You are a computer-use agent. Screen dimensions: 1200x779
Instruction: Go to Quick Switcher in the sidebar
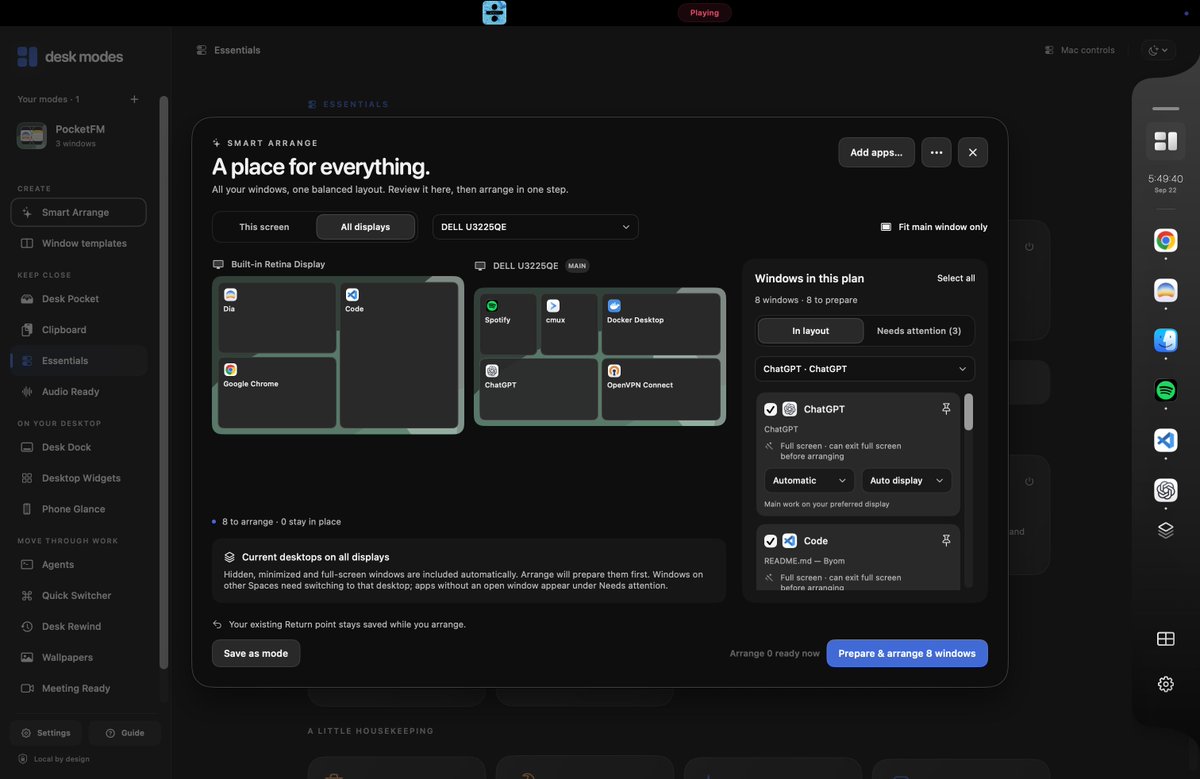pyautogui.click(x=78, y=596)
